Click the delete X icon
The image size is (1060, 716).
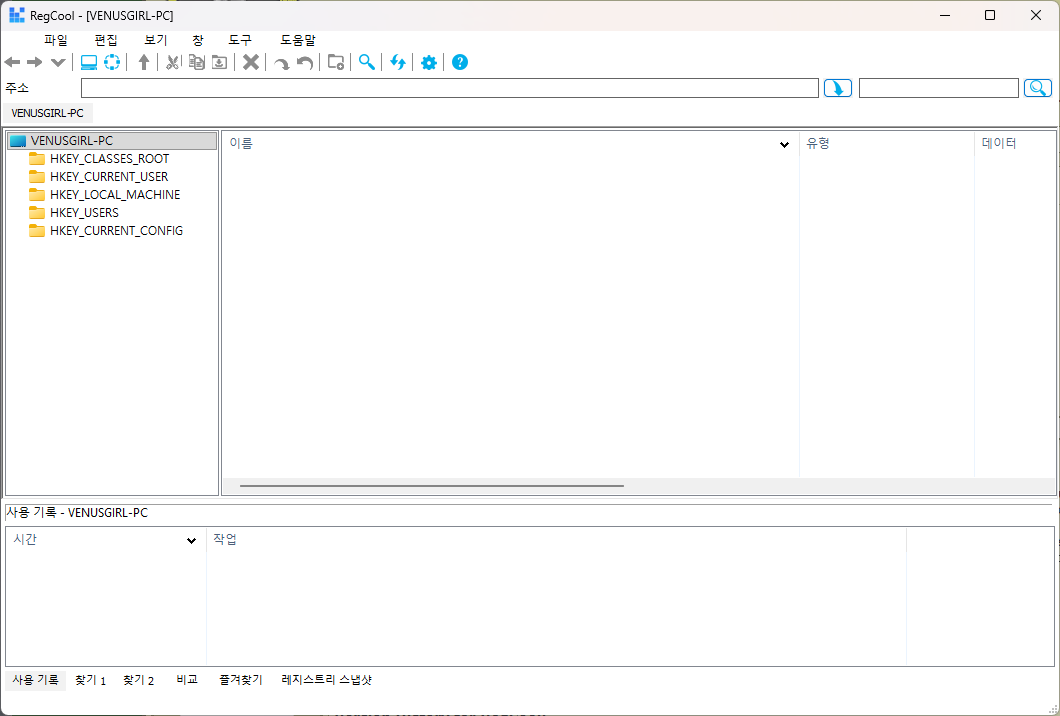tap(251, 62)
